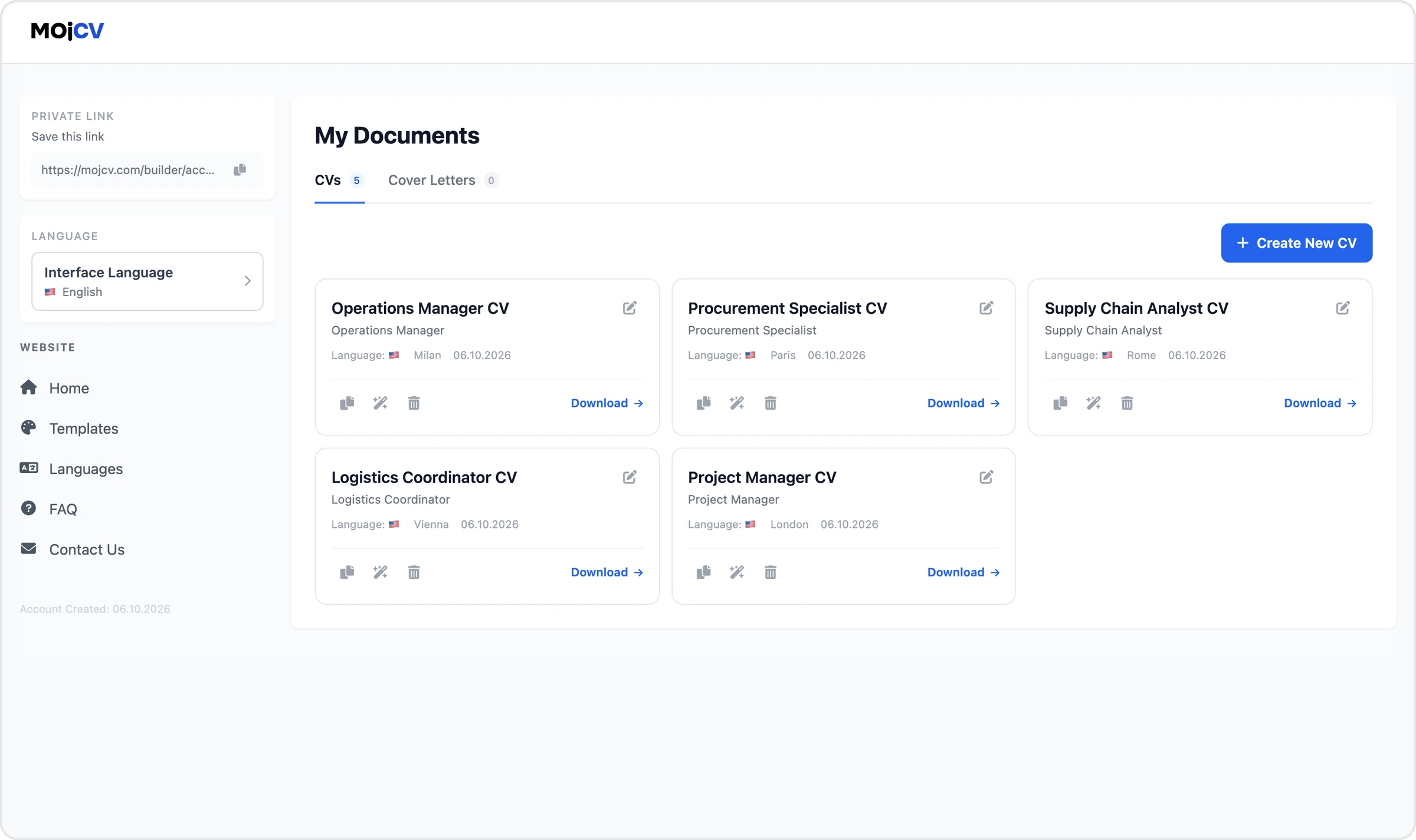Open Contact Us from the sidebar
1416x840 pixels.
(x=73, y=549)
